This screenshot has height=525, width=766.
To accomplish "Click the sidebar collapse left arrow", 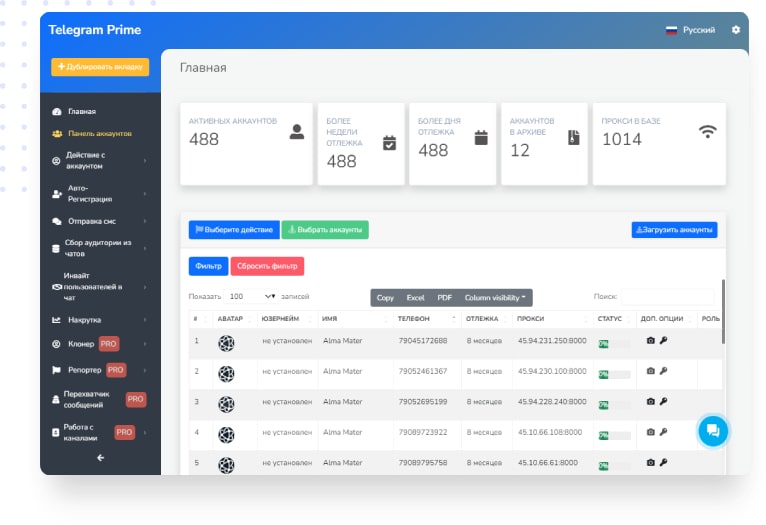I will (100, 458).
